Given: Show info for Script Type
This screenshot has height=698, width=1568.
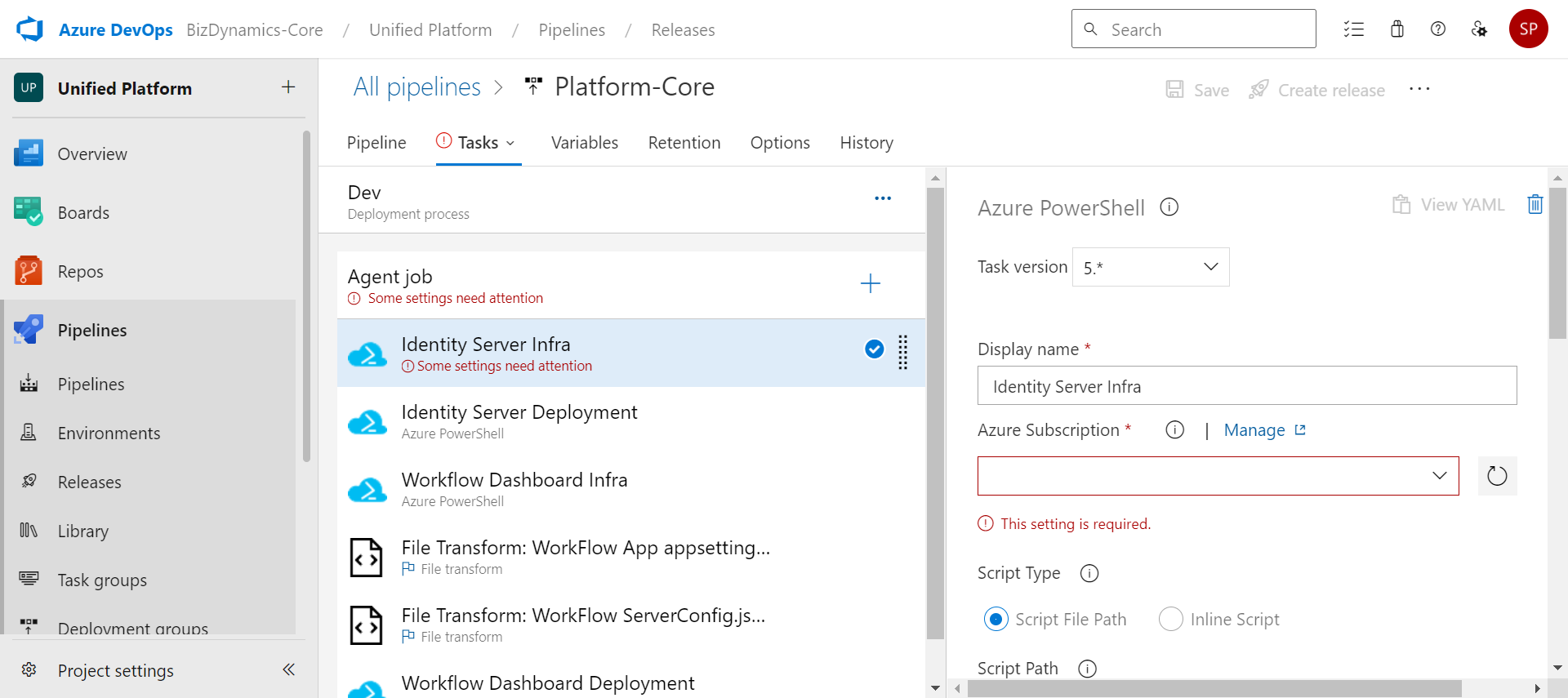Looking at the screenshot, I should point(1089,574).
